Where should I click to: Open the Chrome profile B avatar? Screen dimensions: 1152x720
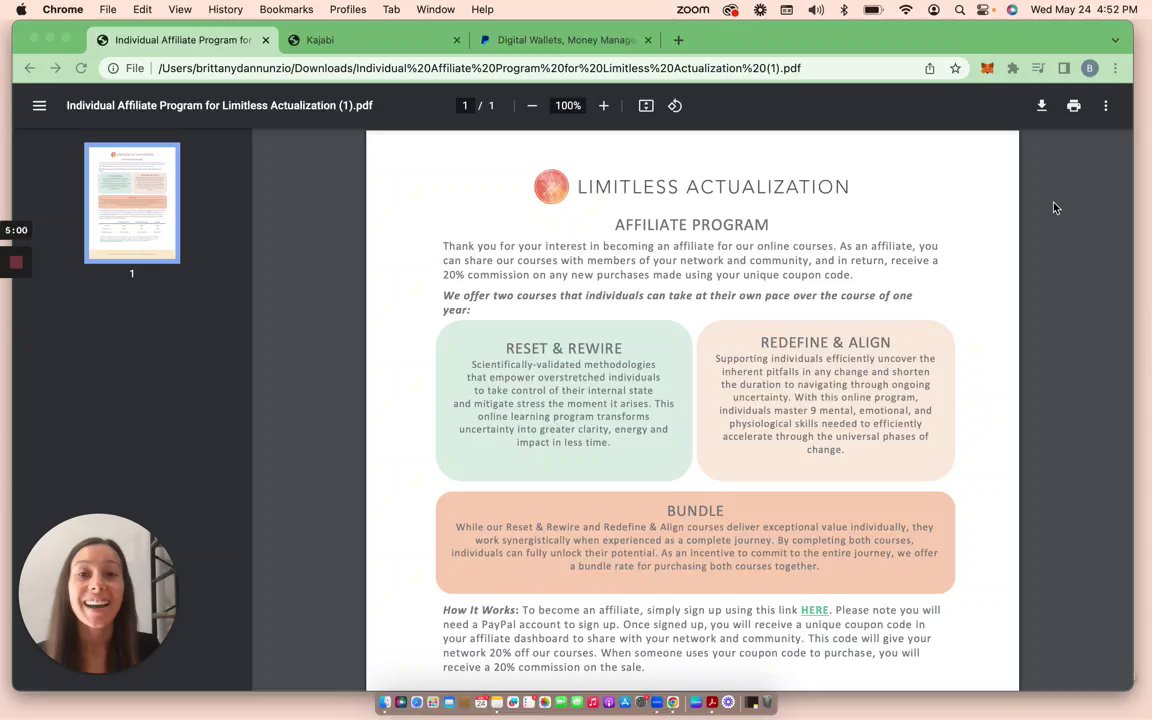(1090, 68)
